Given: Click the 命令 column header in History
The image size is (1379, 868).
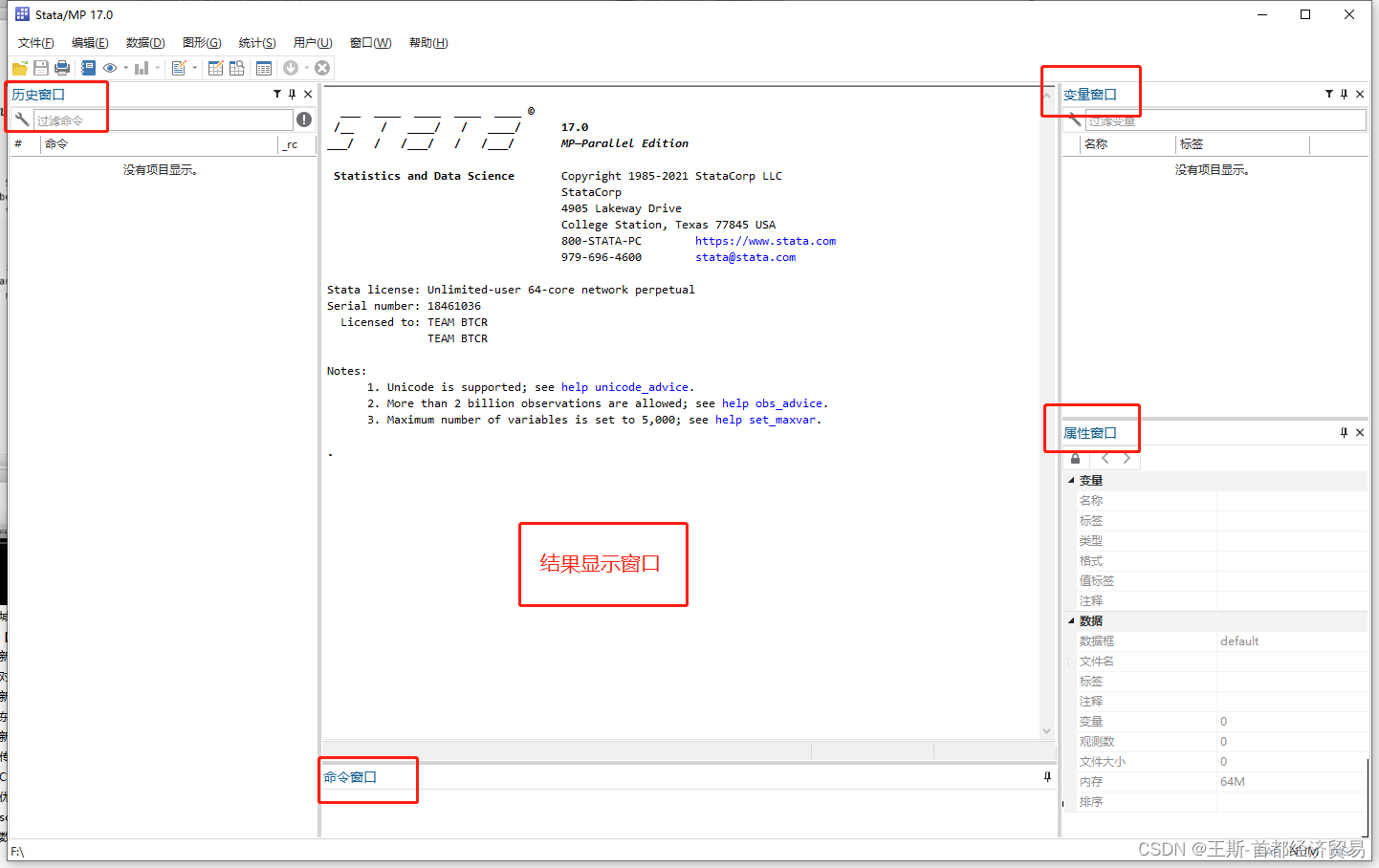Looking at the screenshot, I should tap(159, 144).
